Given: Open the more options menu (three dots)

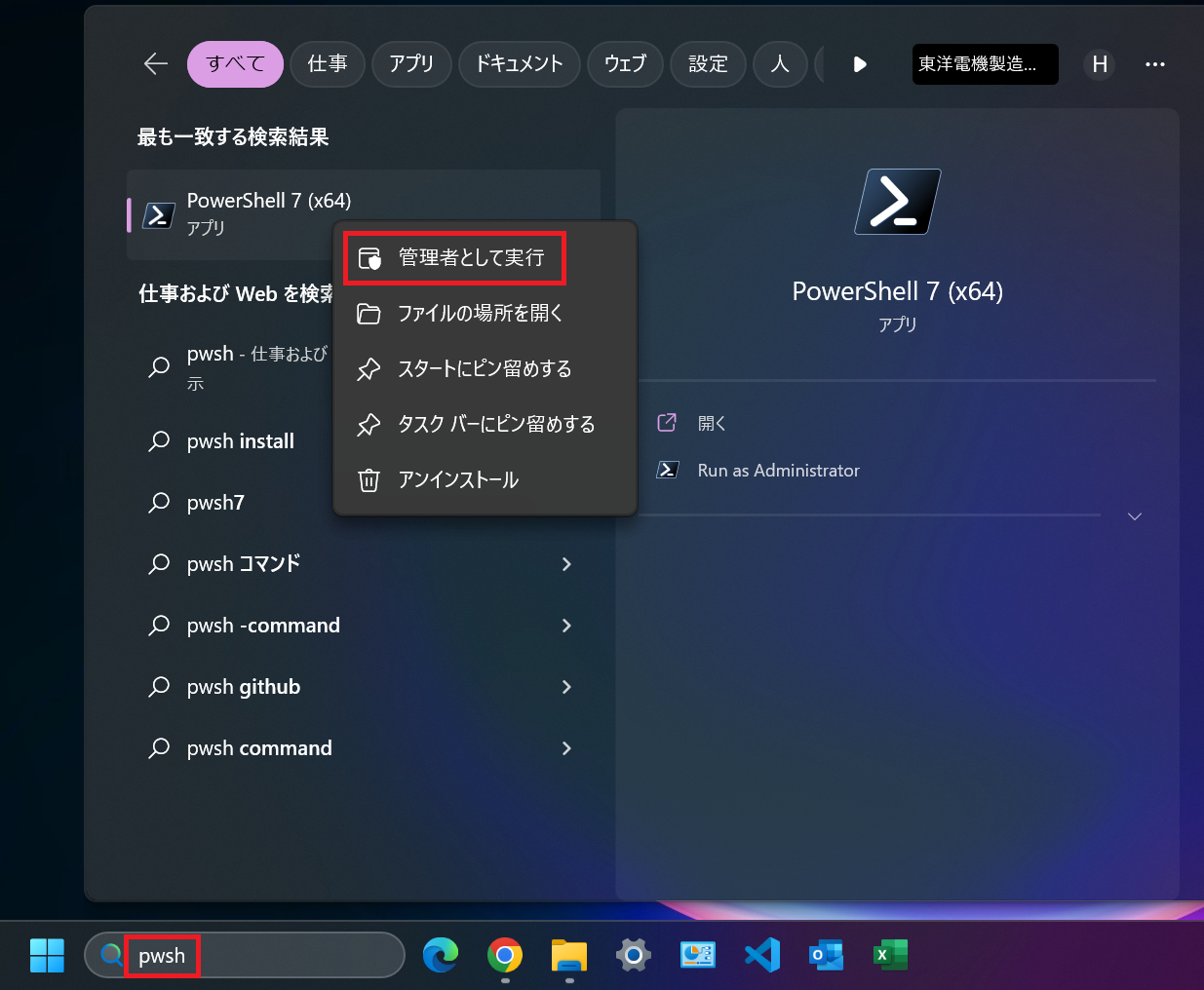Looking at the screenshot, I should tap(1155, 64).
